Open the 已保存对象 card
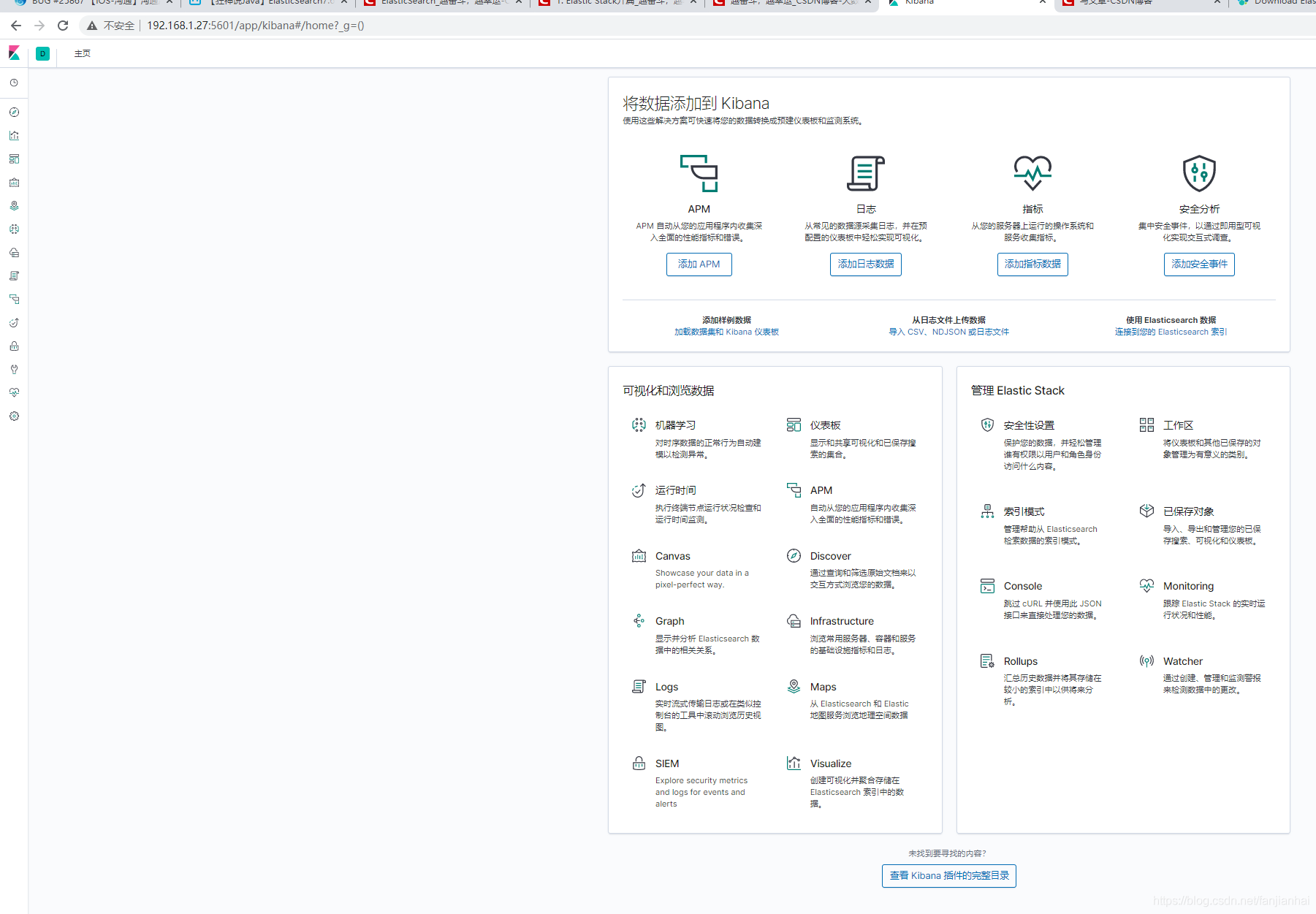The height and width of the screenshot is (914, 1316). pos(1203,525)
